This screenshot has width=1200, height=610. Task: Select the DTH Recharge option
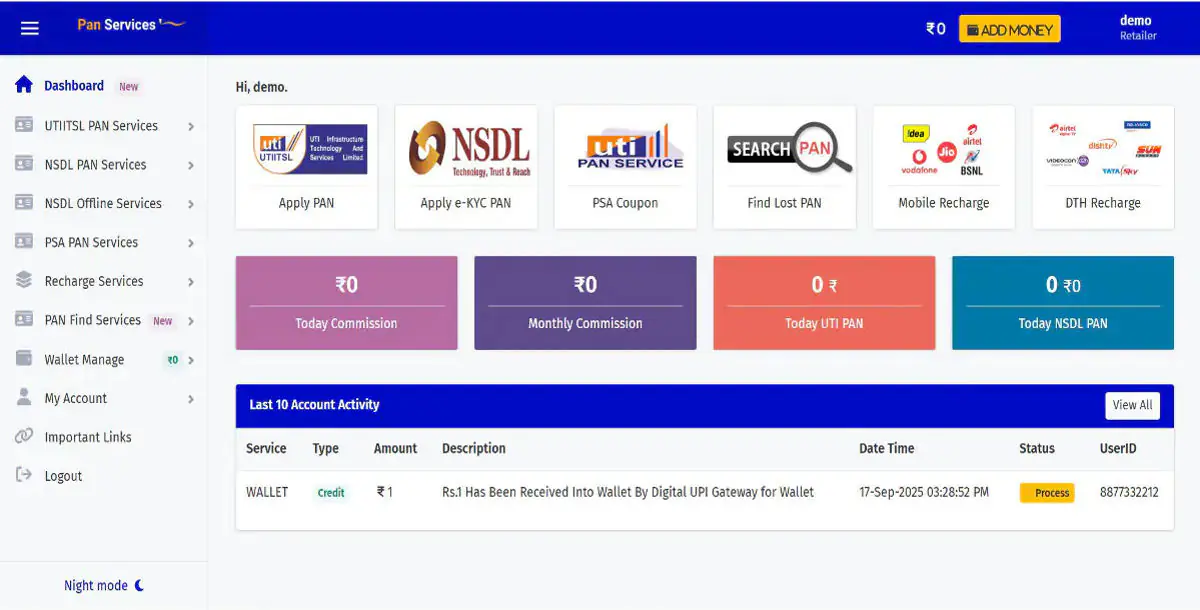(x=1102, y=167)
